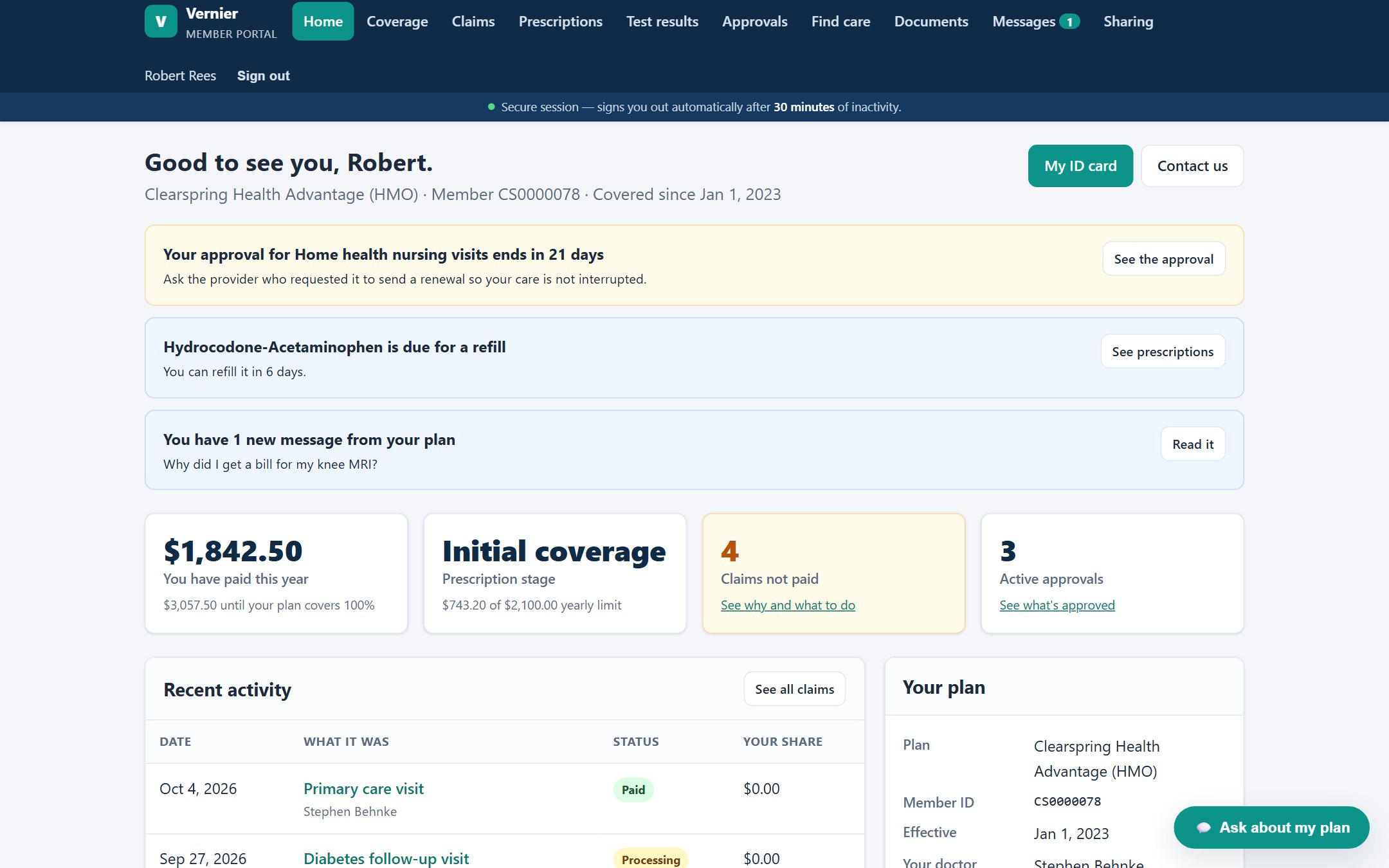
Task: Open the Diabetes follow-up visit claim
Action: pyautogui.click(x=386, y=859)
